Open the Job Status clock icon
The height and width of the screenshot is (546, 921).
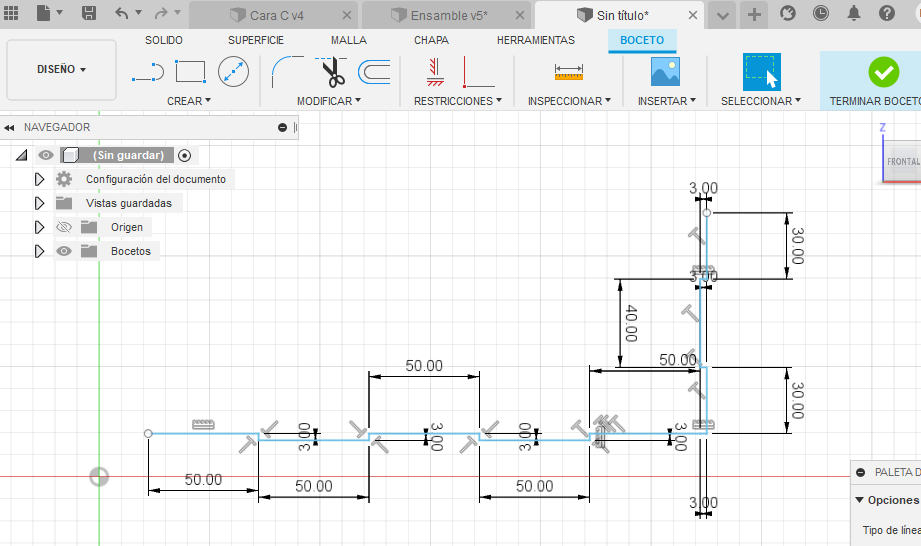tap(821, 13)
